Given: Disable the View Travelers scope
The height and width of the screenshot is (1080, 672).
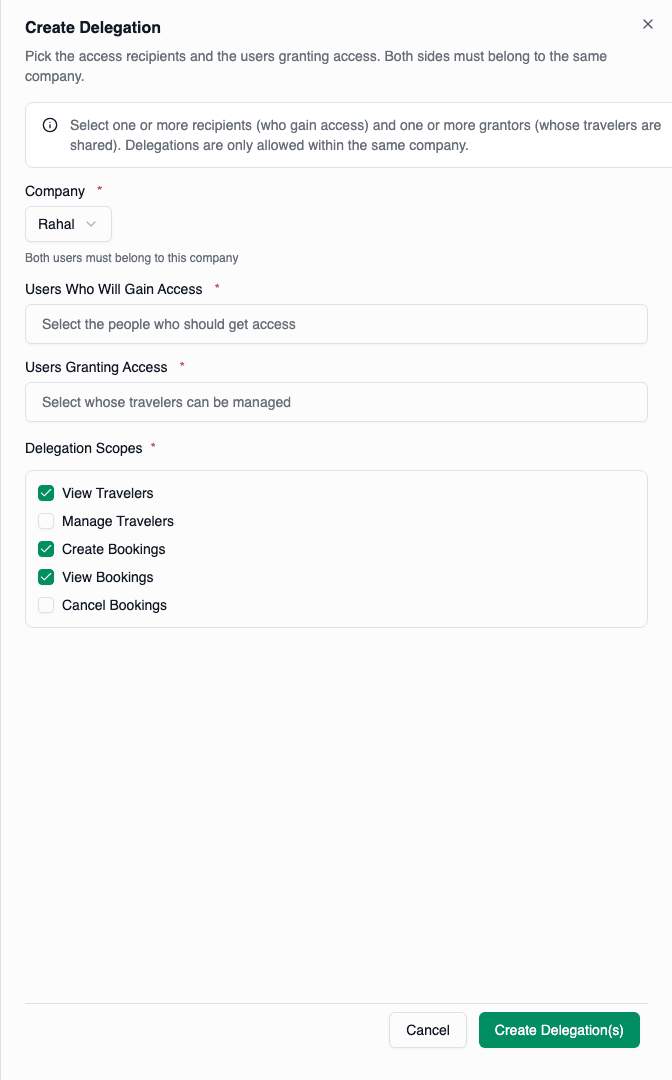Looking at the screenshot, I should click(x=45, y=493).
